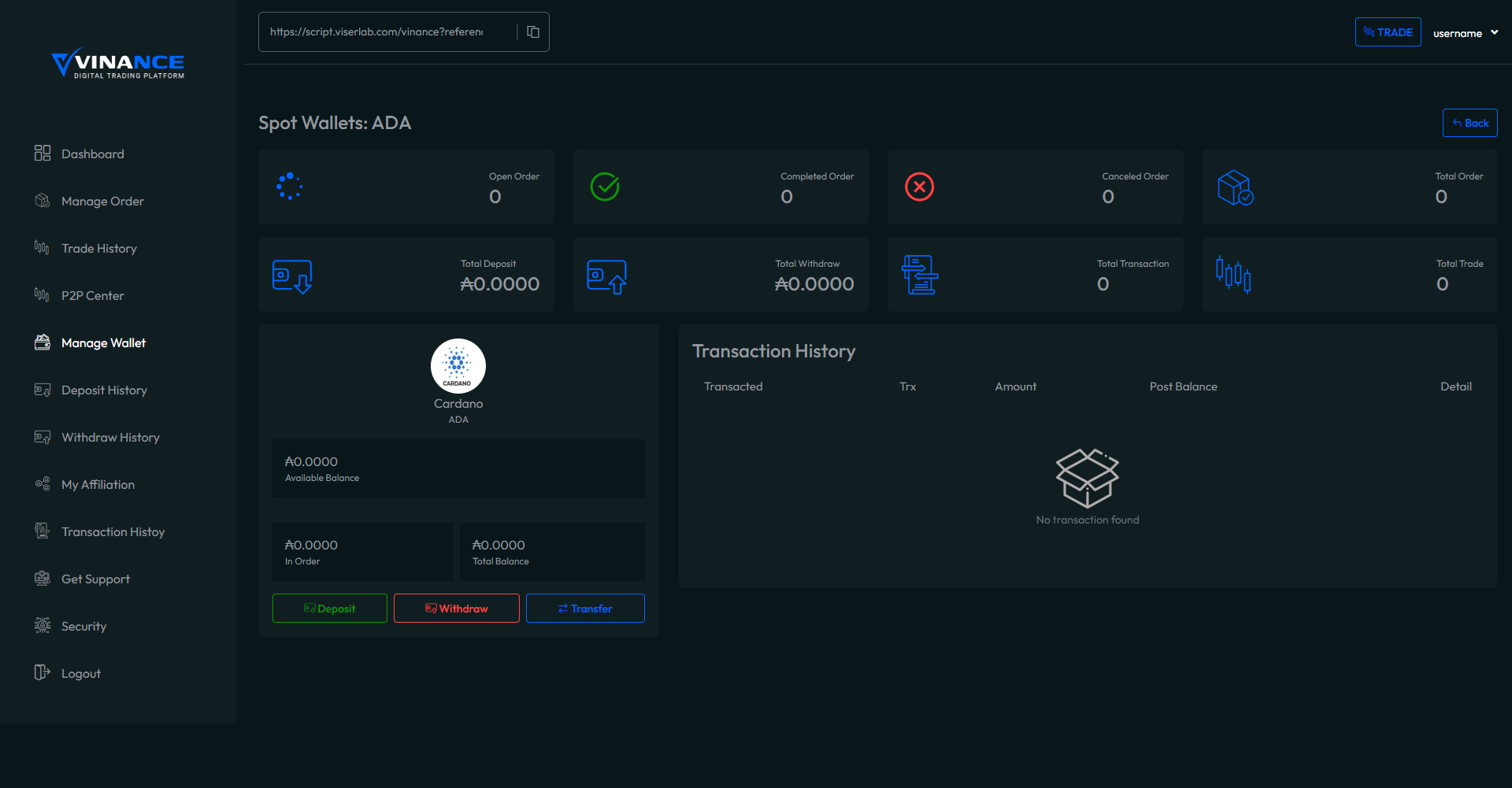Click the Total Deposit wallet icon
Screen dimensions: 1512x788
[292, 276]
